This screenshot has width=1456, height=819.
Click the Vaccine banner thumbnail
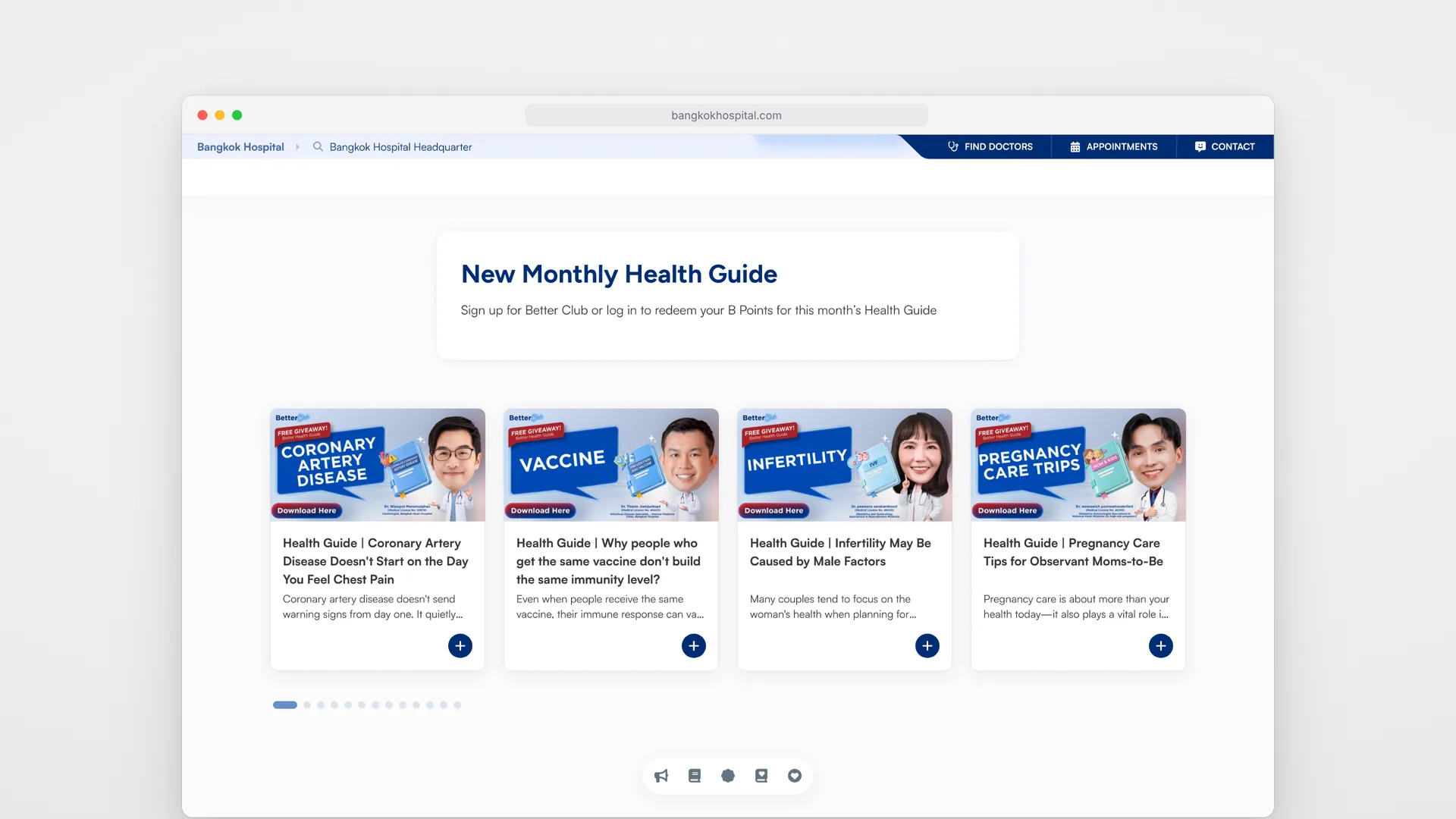click(611, 465)
